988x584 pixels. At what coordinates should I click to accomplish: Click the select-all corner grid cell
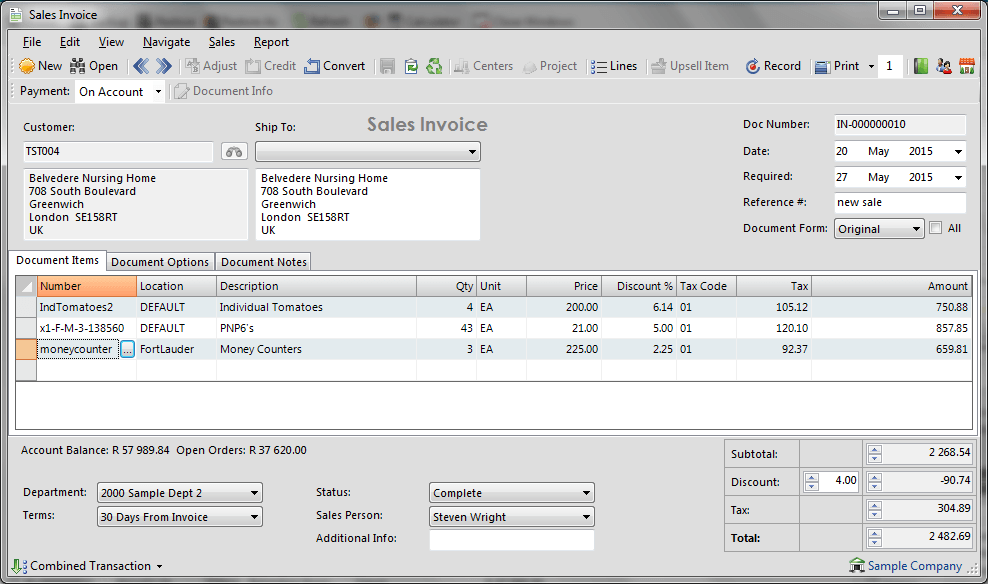click(x=26, y=286)
